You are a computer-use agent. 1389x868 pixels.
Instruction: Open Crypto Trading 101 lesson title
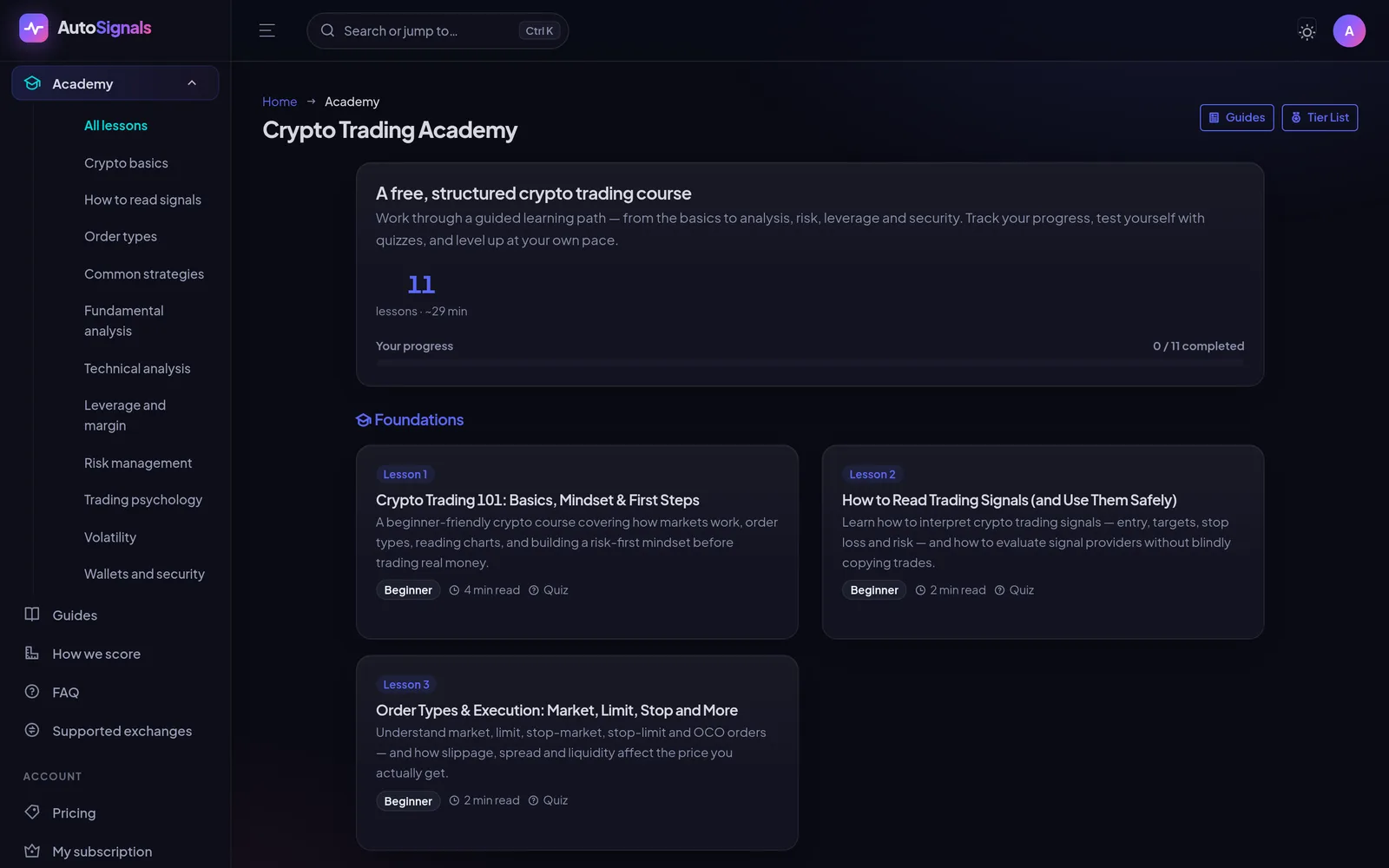click(537, 500)
